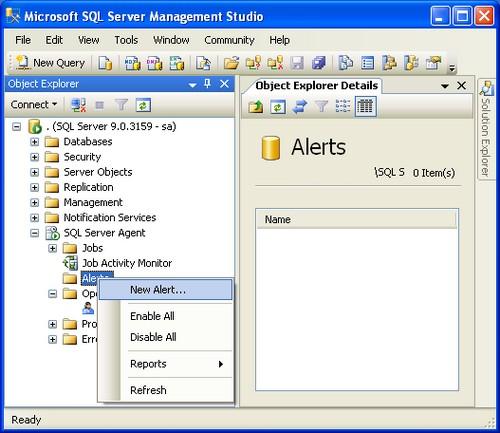Click the Open File folder icon

point(231,63)
